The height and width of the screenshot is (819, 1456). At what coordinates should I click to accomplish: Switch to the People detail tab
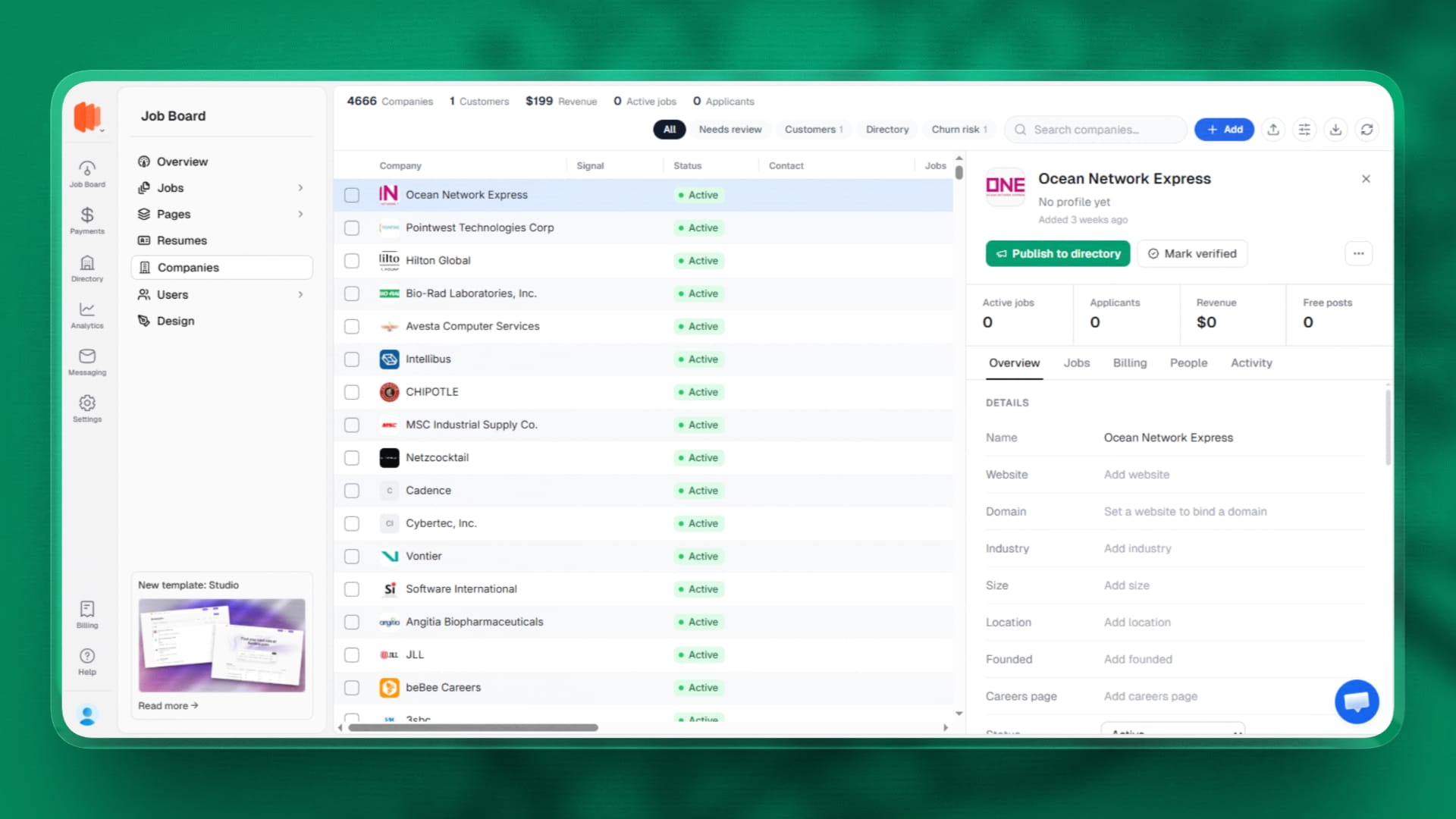coord(1188,363)
